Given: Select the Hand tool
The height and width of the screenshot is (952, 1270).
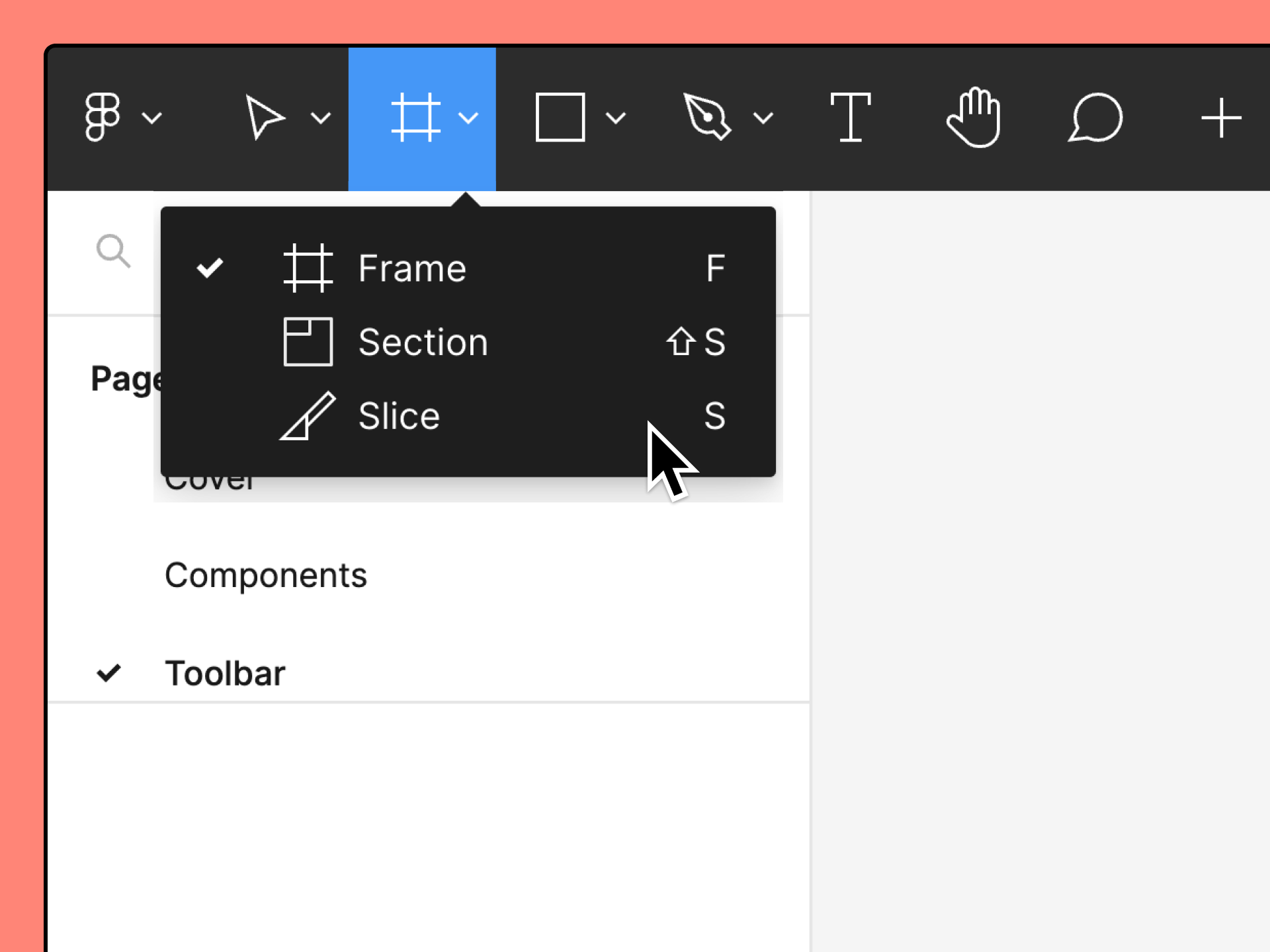Looking at the screenshot, I should pyautogui.click(x=974, y=117).
